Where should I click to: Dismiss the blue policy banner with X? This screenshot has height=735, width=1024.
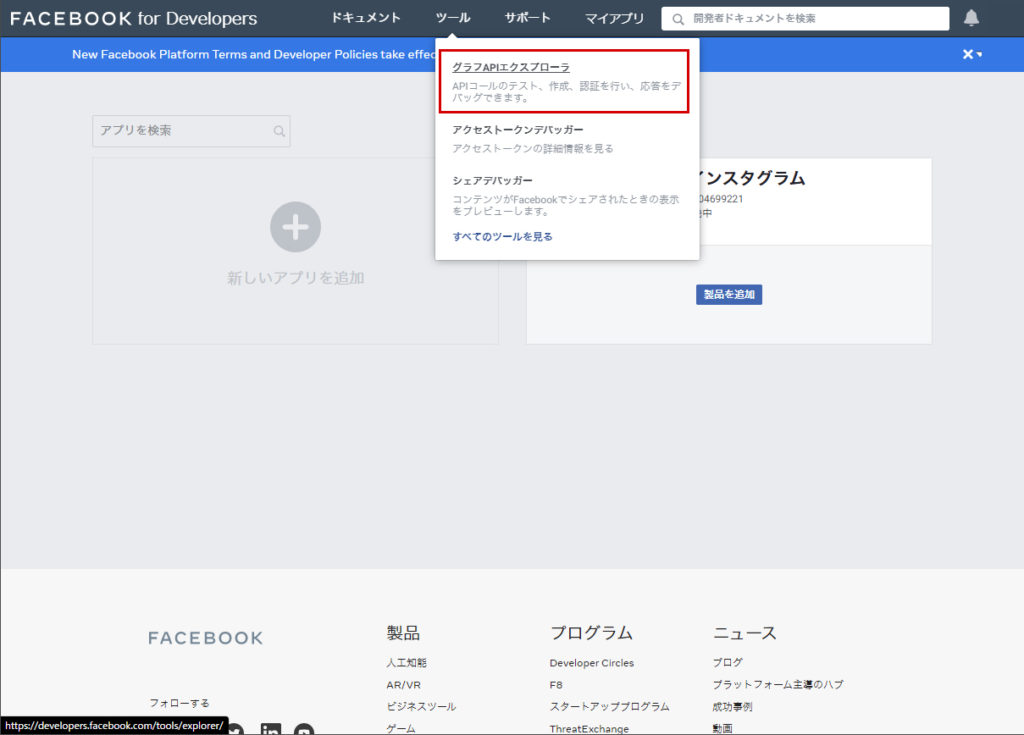(968, 54)
